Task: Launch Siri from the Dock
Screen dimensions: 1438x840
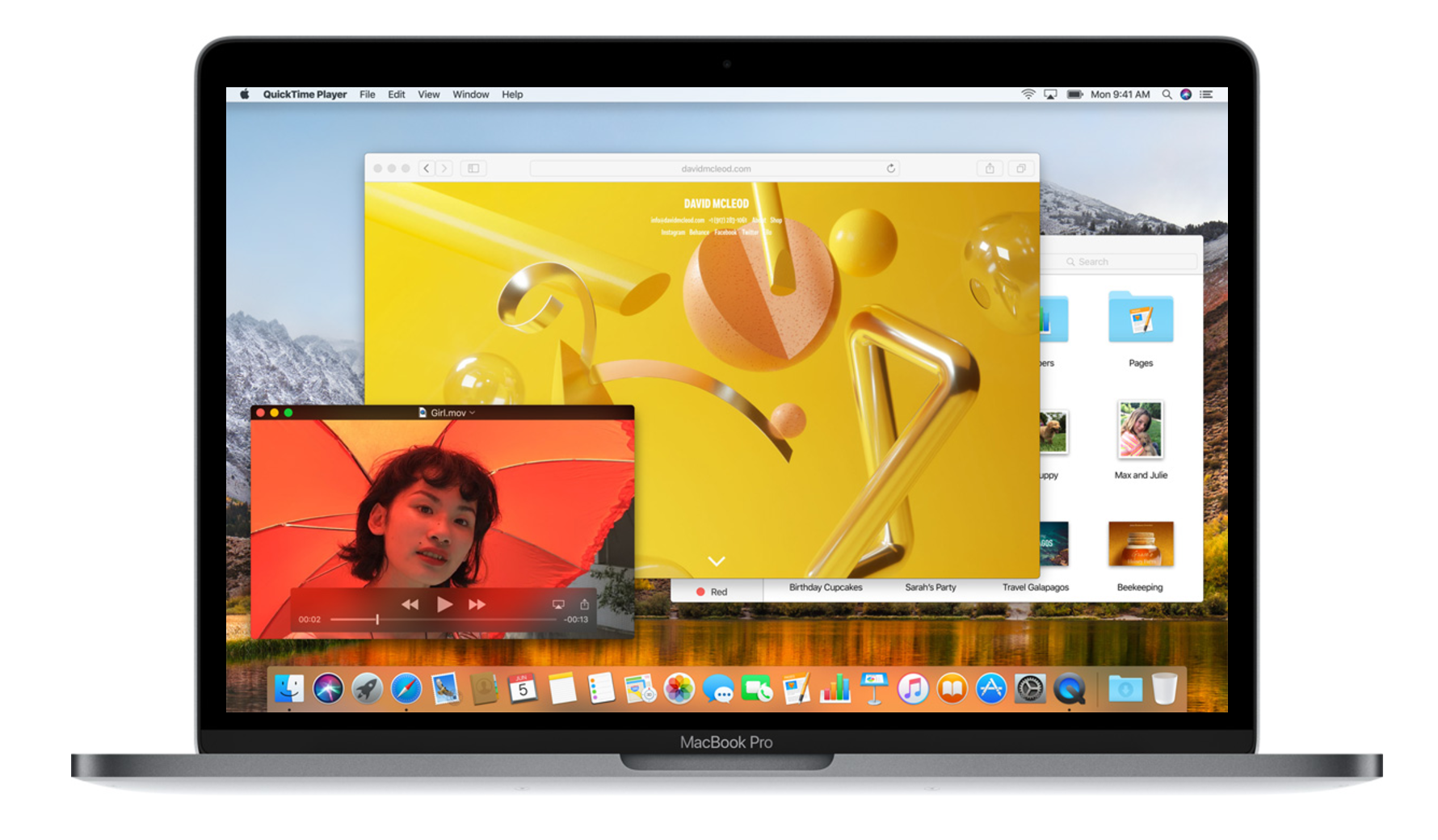Action: pos(328,689)
